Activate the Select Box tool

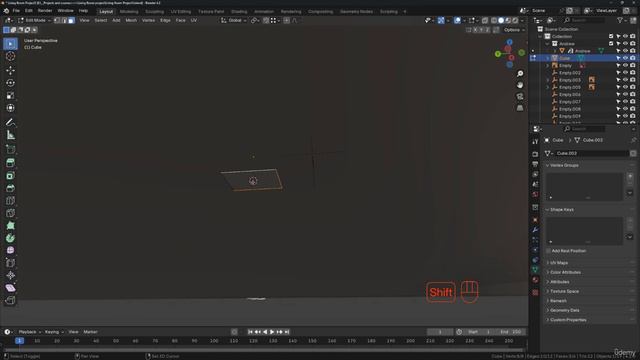(10, 44)
